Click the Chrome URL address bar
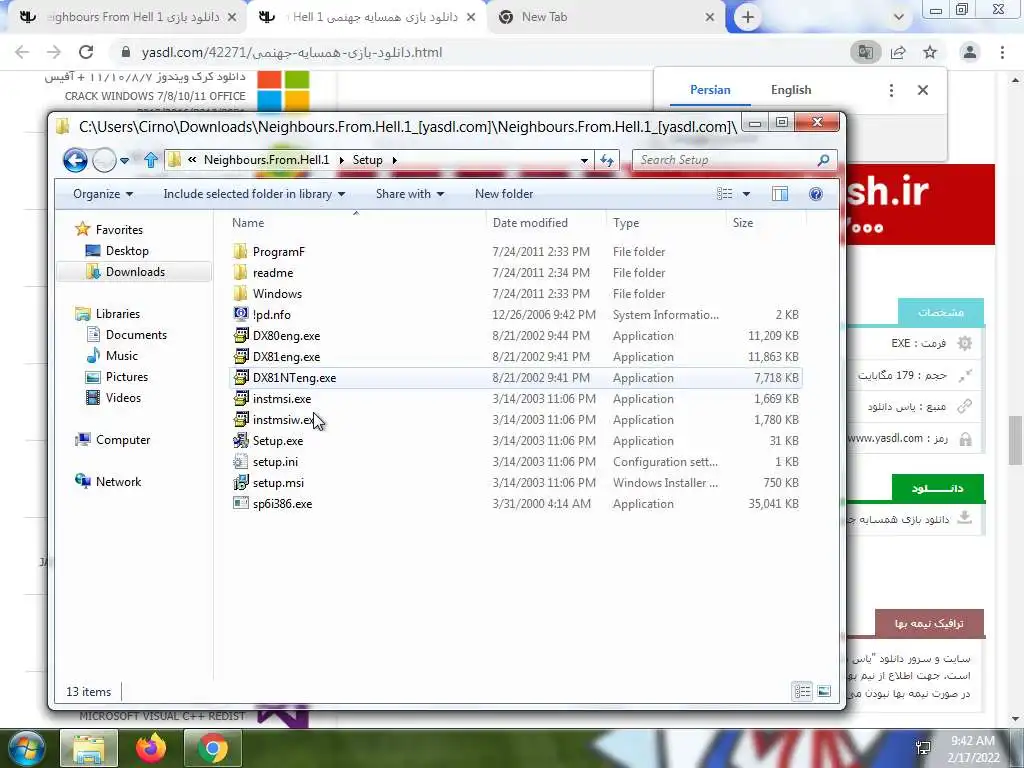 [x=480, y=52]
